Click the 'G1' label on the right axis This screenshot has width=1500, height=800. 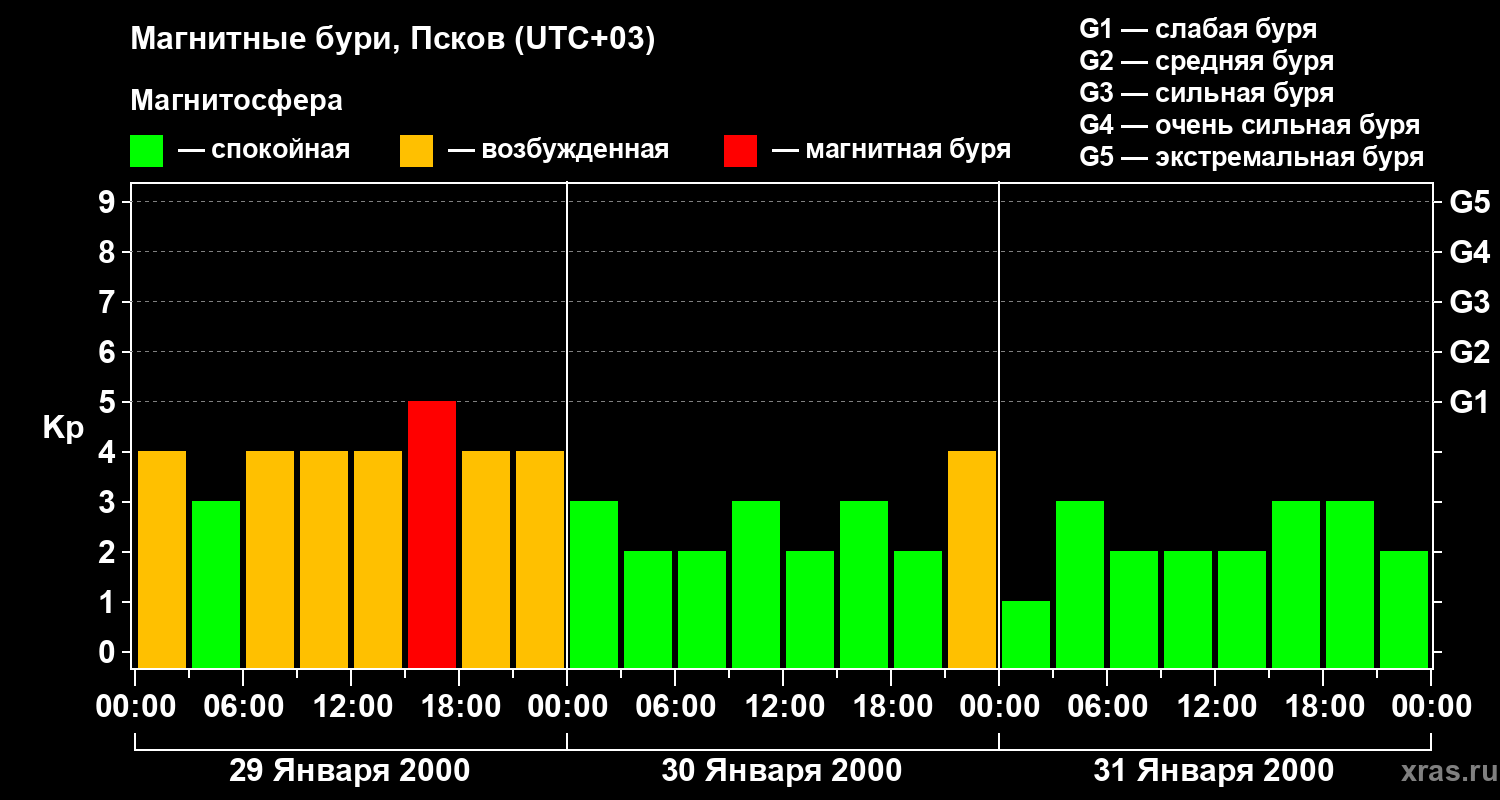1469,402
